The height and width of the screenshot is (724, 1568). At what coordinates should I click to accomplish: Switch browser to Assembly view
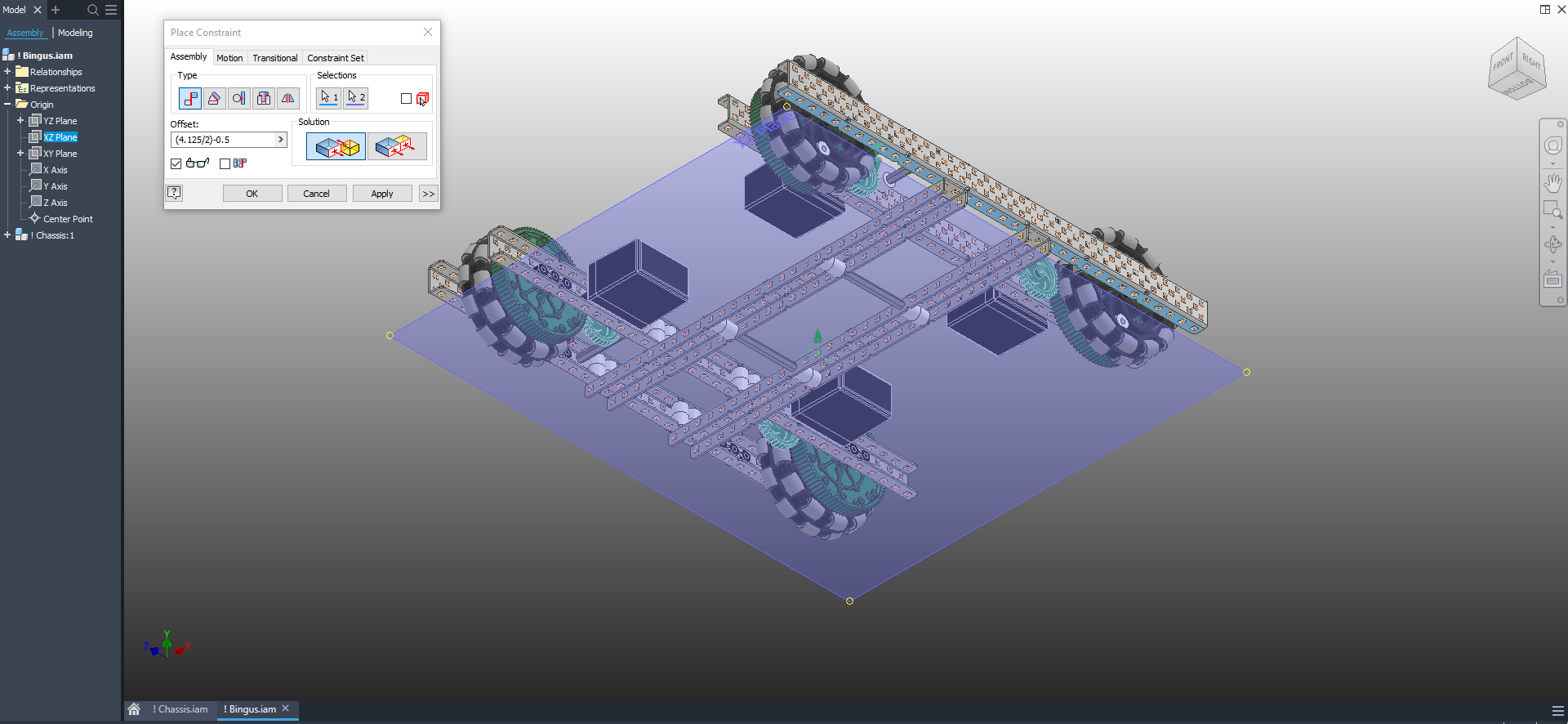pos(25,33)
